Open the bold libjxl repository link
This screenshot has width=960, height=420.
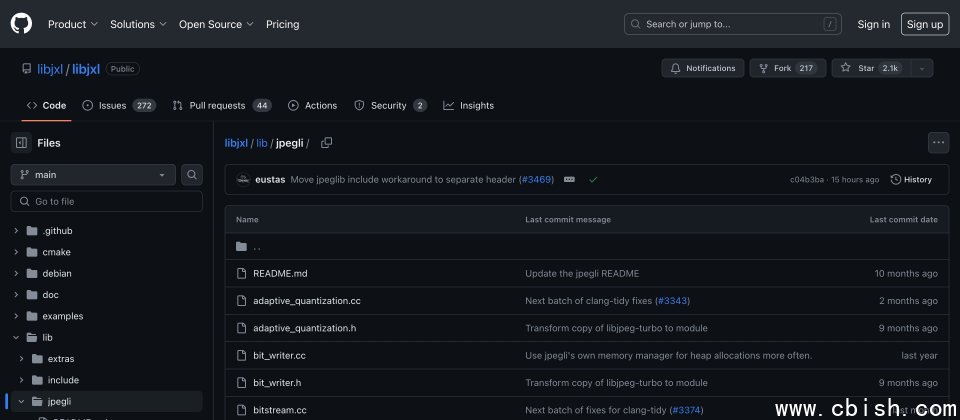pos(86,69)
